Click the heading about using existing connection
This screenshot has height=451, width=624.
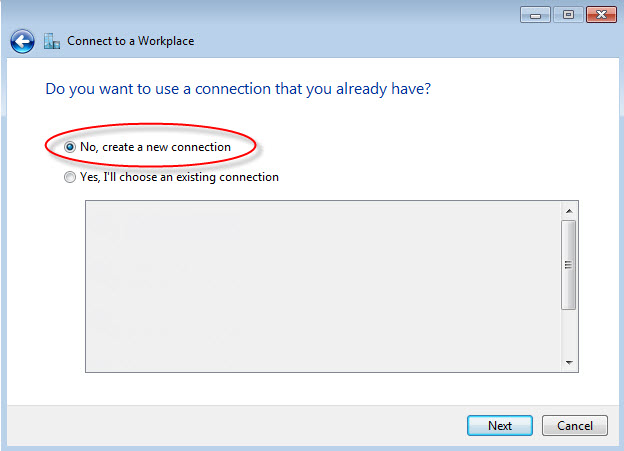[238, 89]
